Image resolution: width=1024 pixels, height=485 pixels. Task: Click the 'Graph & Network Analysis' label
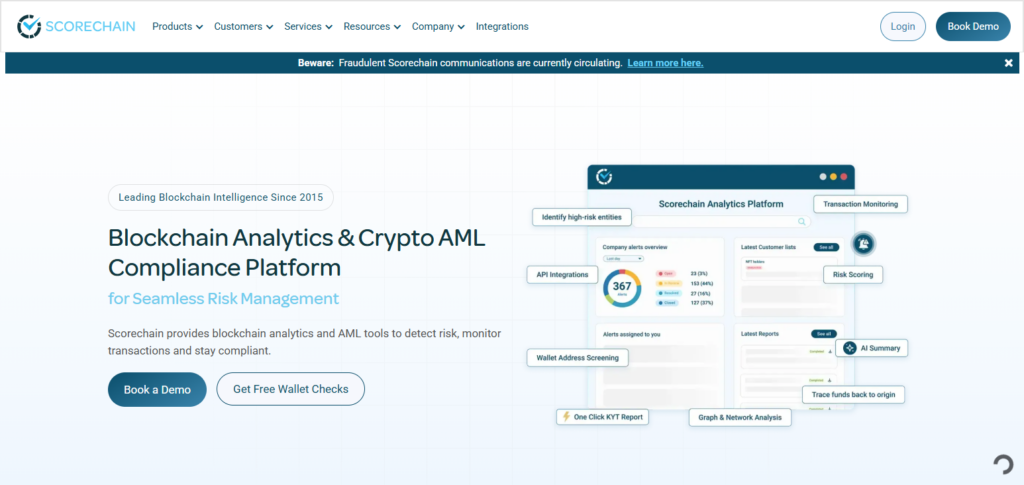pyautogui.click(x=740, y=417)
